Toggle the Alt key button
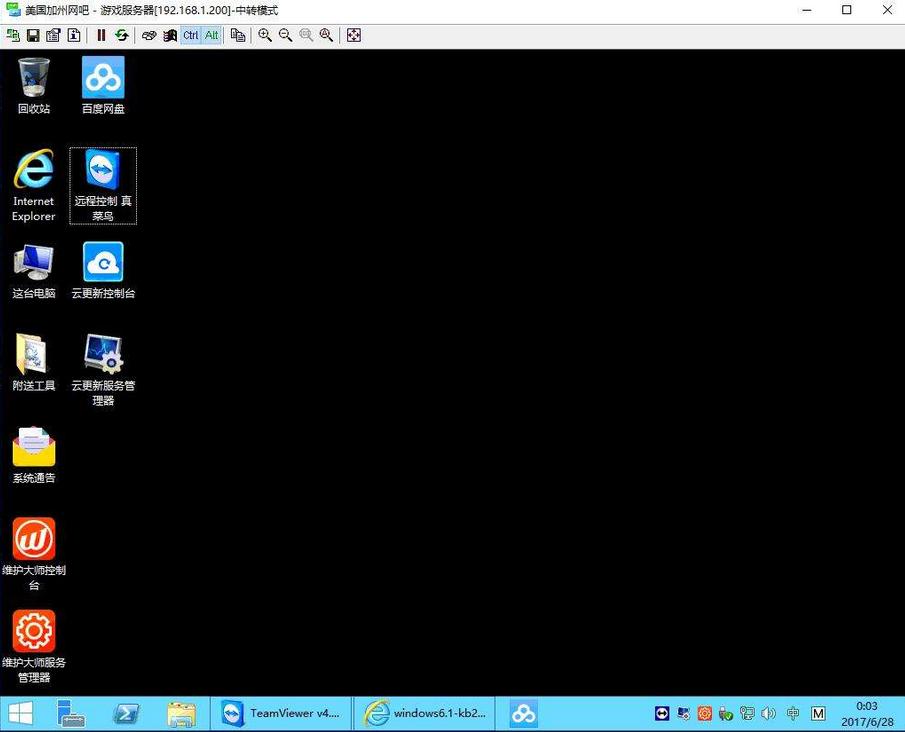The image size is (905, 732). (x=212, y=35)
